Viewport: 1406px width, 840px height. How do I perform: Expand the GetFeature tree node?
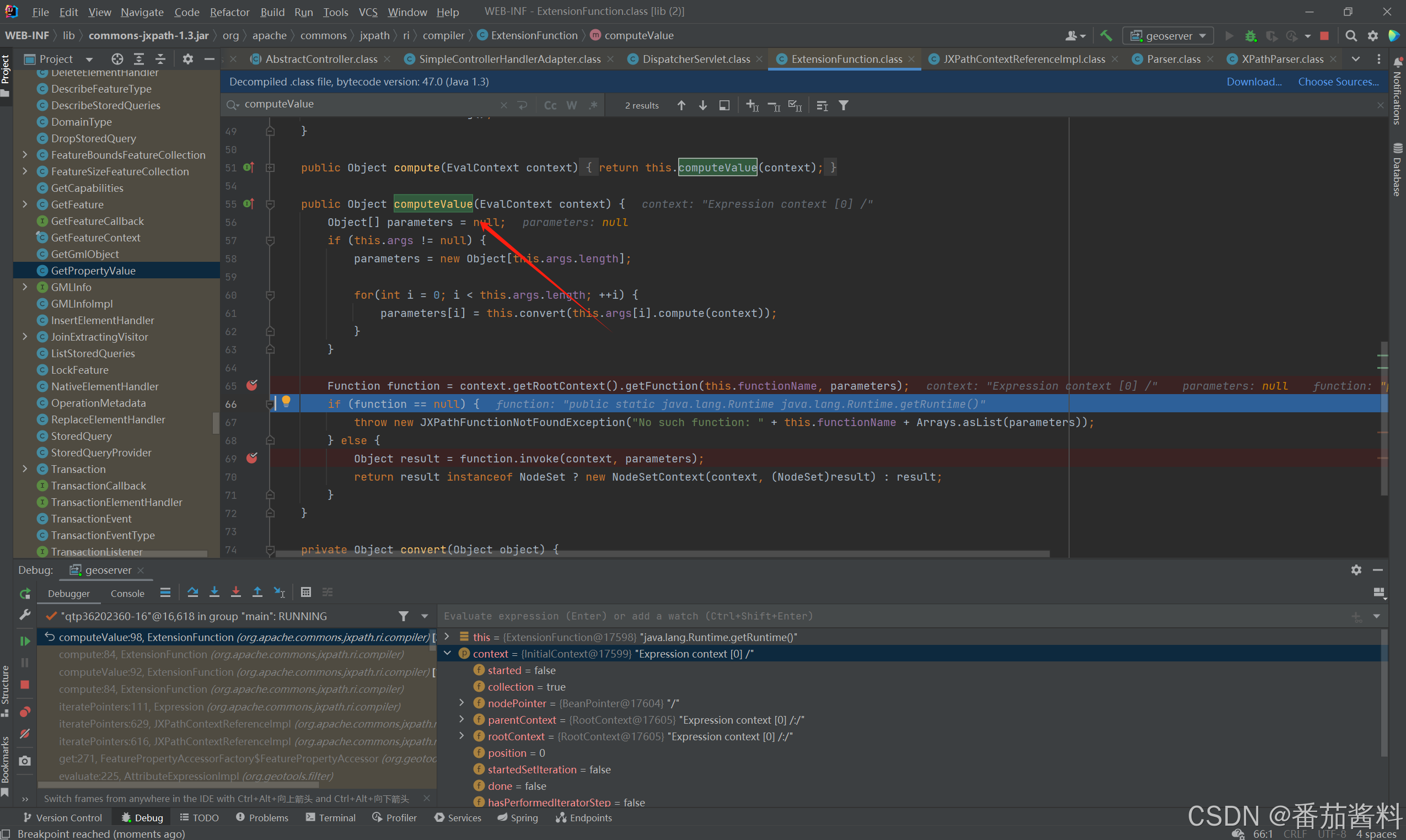pyautogui.click(x=25, y=204)
